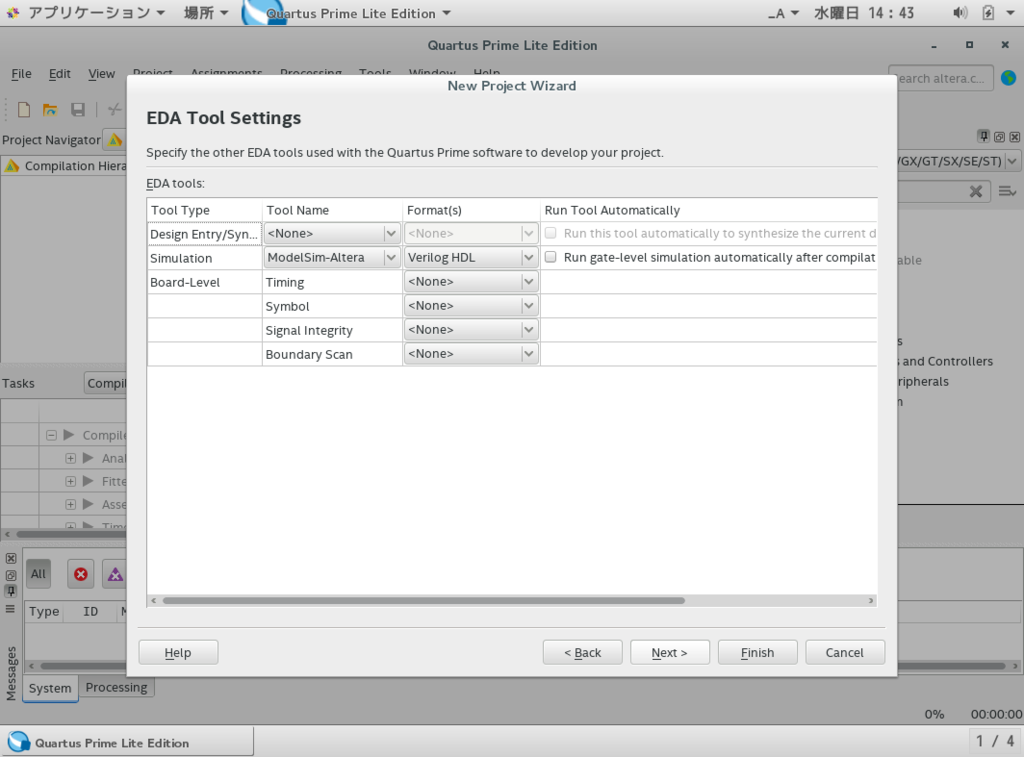Open the Edit menu
This screenshot has width=1024, height=757.
point(59,74)
